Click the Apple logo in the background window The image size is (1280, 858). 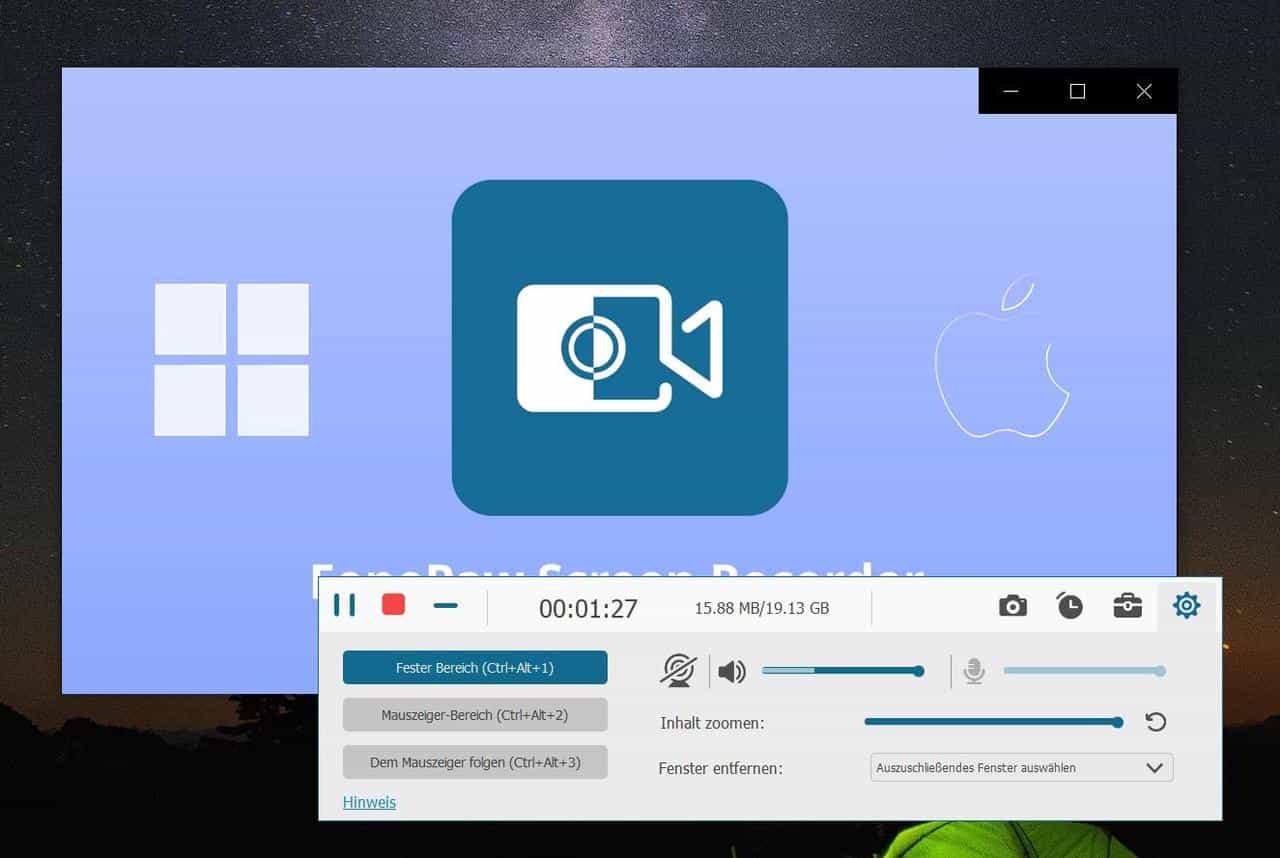[1003, 358]
